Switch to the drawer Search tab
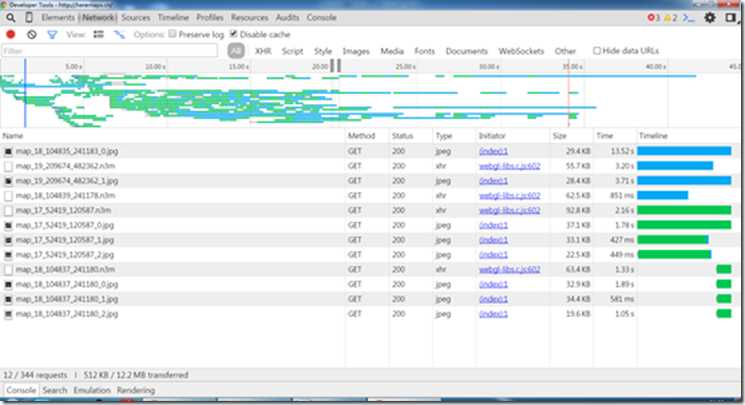The width and height of the screenshot is (745, 405). [55, 390]
